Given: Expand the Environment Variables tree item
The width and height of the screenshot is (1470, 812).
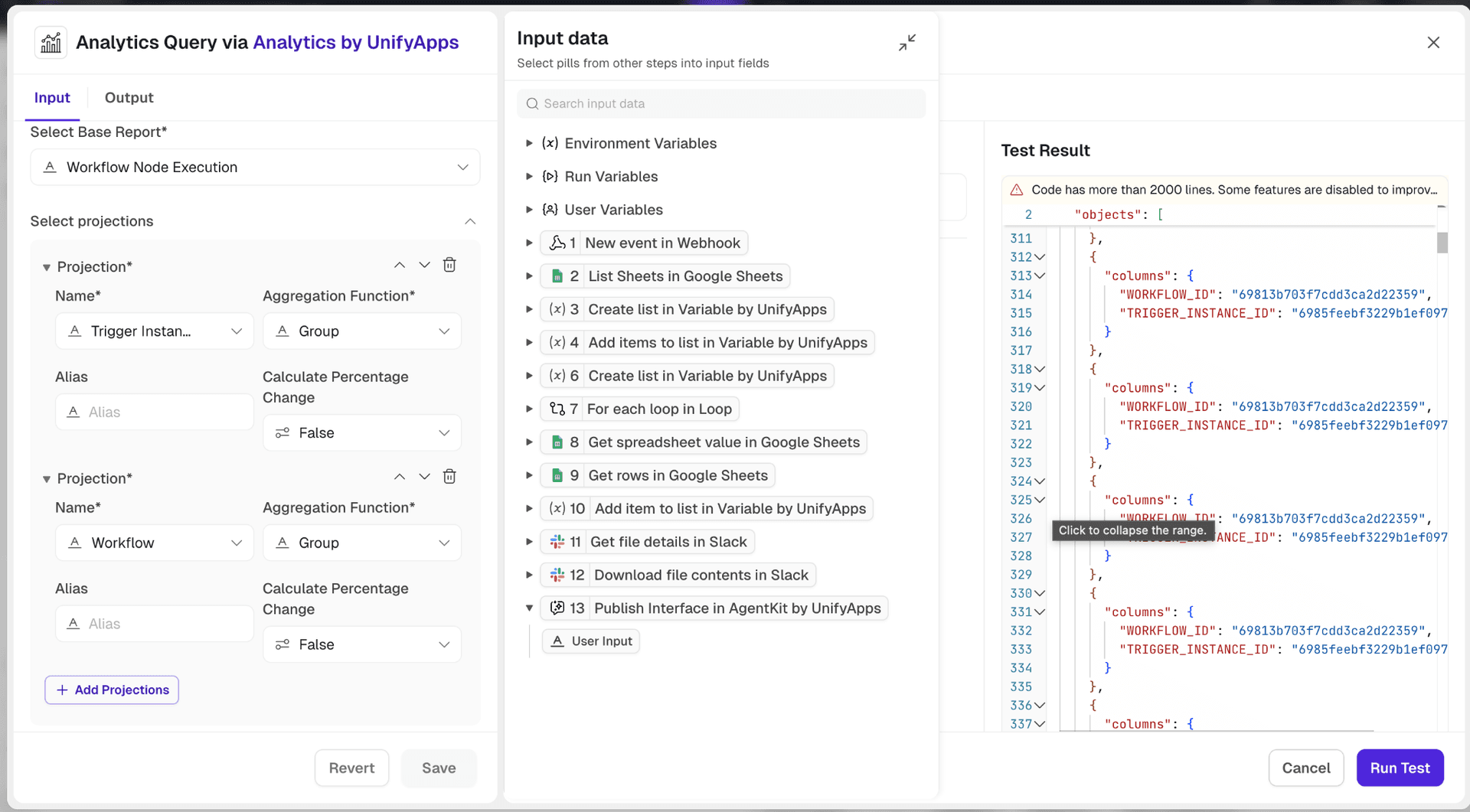Looking at the screenshot, I should 529,144.
